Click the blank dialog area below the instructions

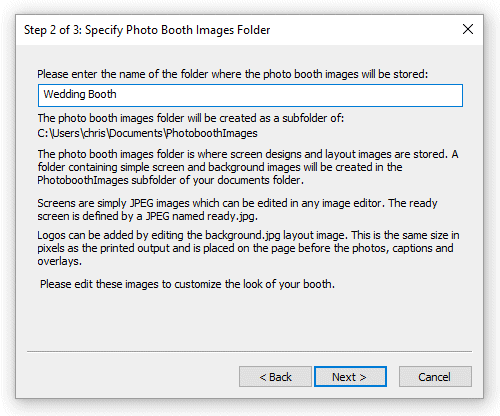[249, 320]
